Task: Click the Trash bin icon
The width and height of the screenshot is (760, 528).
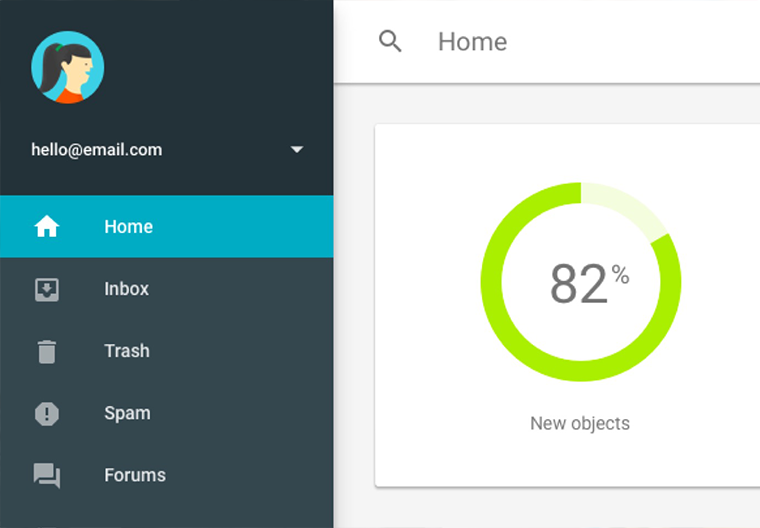Action: tap(47, 351)
